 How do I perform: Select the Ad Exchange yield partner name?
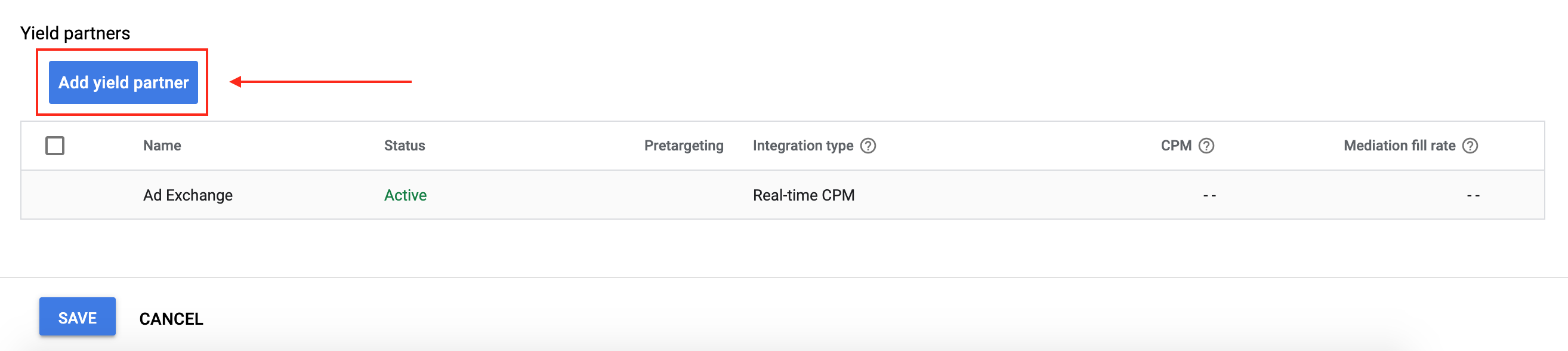tap(187, 195)
